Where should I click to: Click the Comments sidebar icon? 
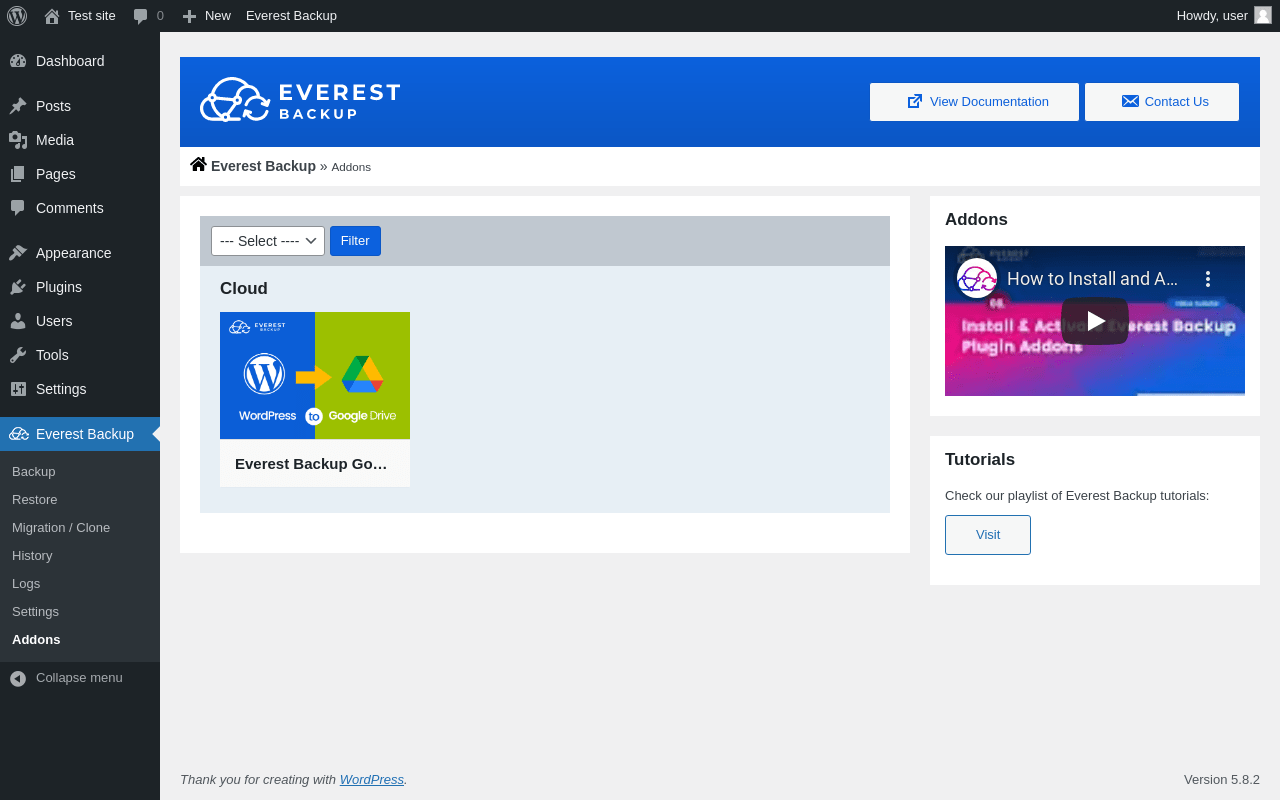point(18,208)
